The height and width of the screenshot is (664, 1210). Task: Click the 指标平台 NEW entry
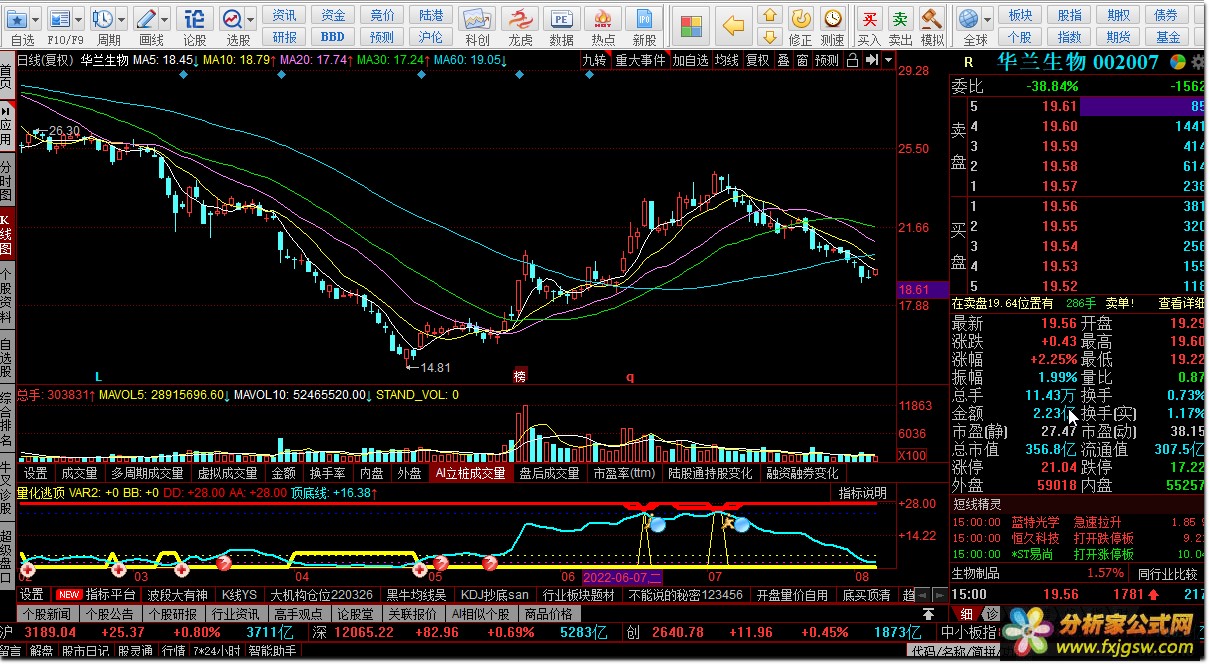(97, 595)
